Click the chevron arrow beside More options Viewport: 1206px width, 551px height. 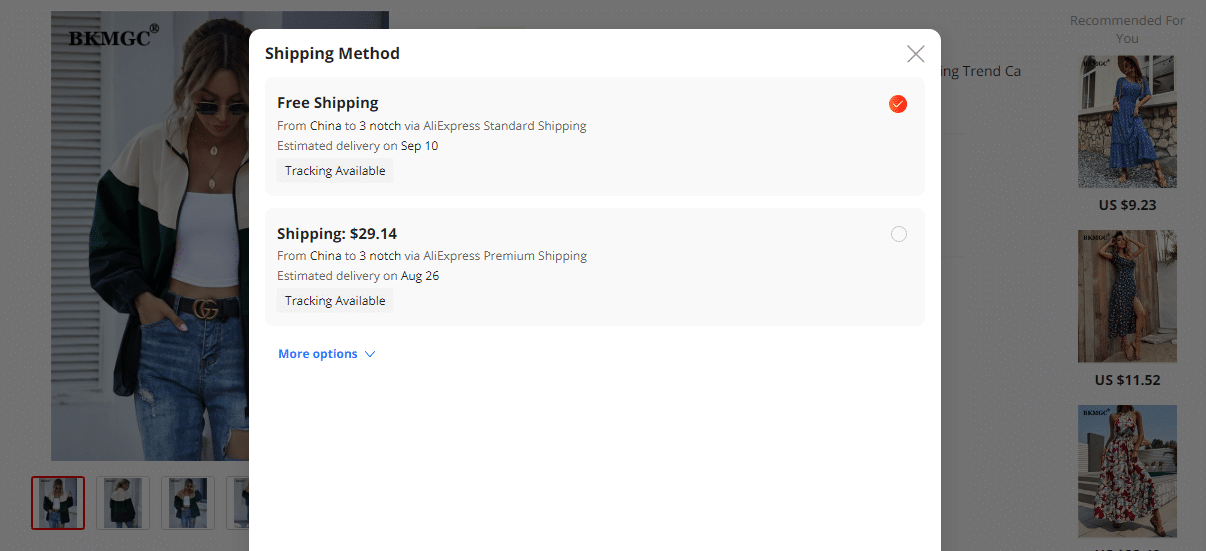[x=370, y=354]
